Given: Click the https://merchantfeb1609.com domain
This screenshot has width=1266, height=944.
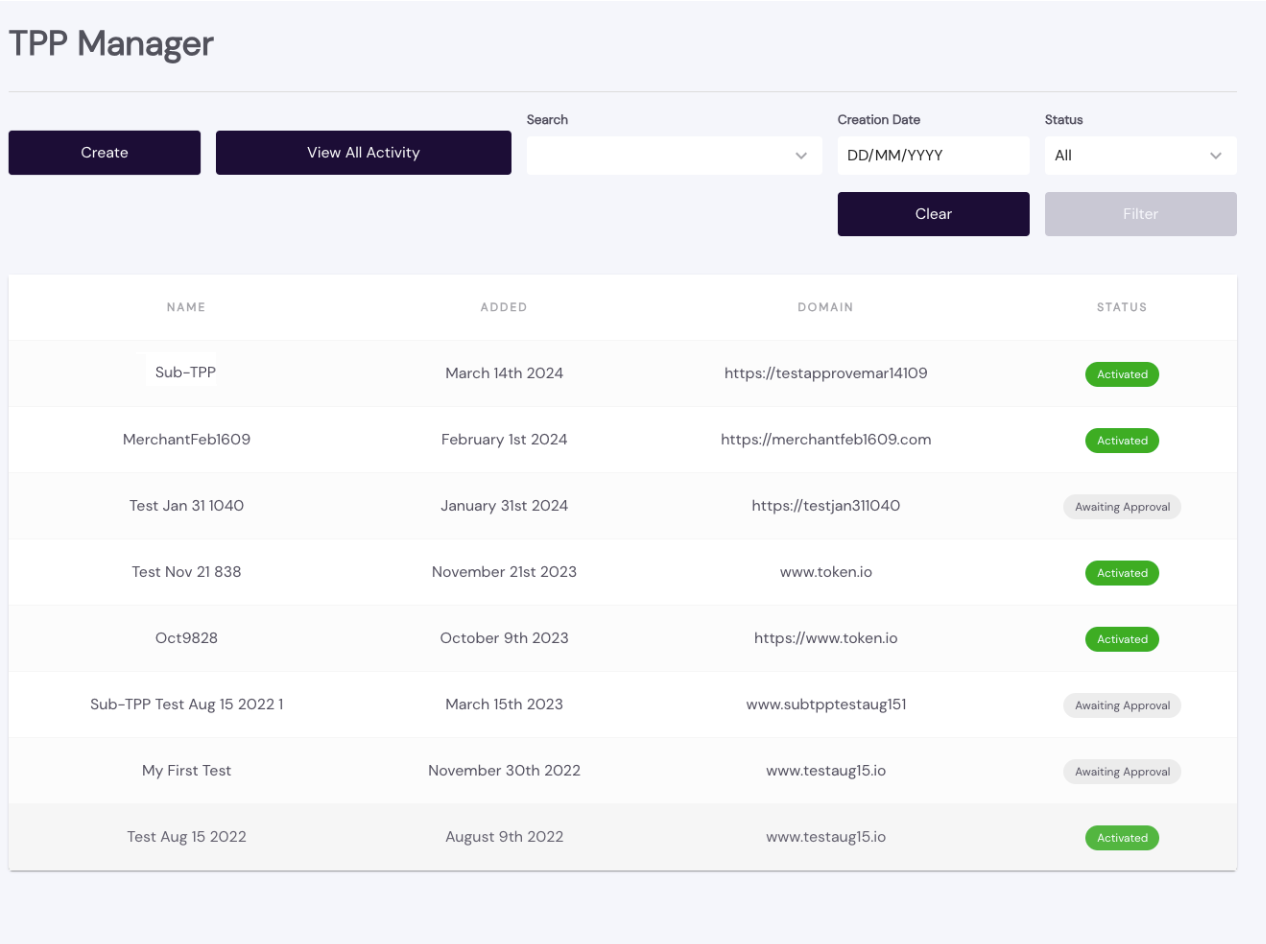Looking at the screenshot, I should [825, 440].
